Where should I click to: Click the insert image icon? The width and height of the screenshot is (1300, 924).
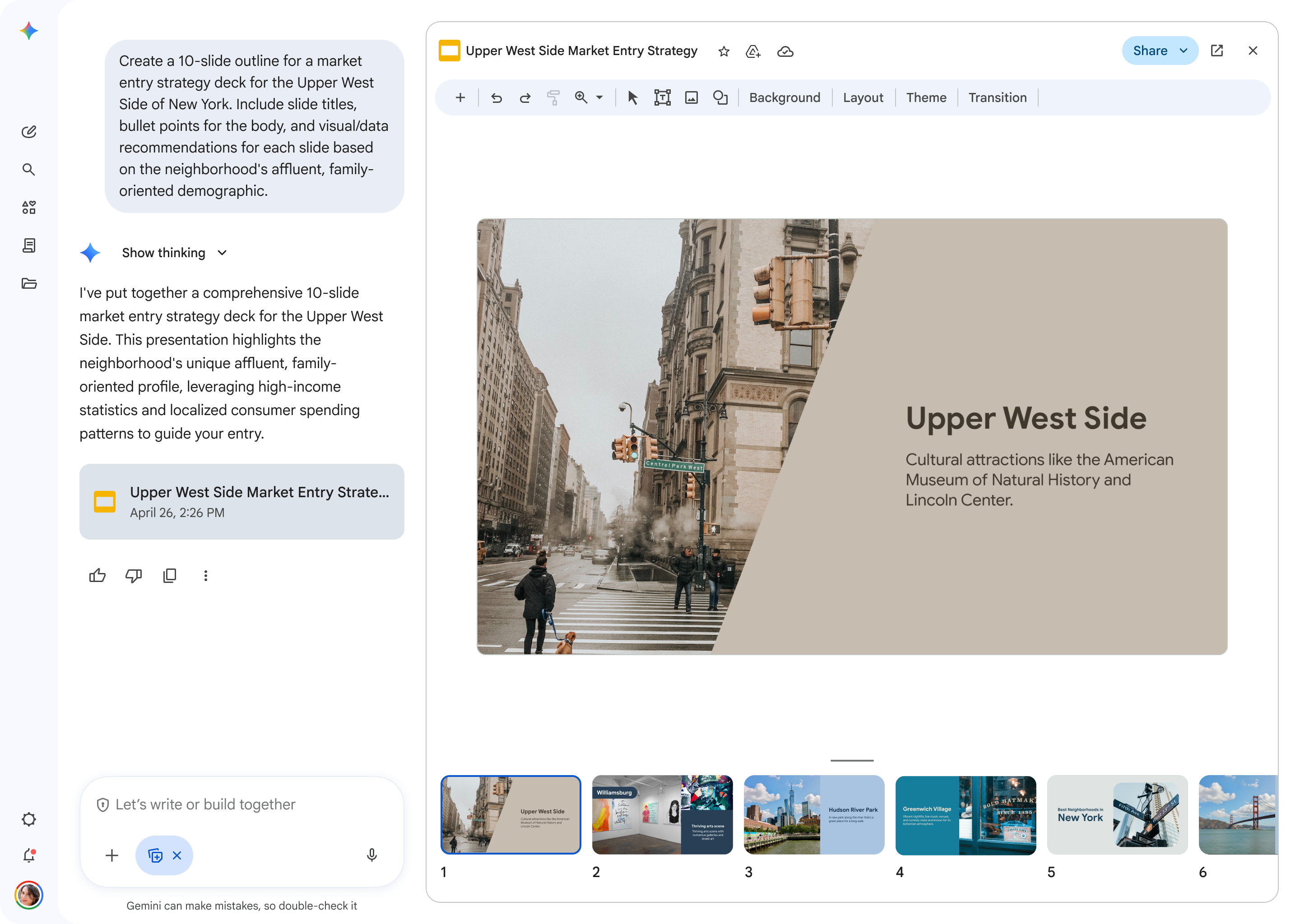pyautogui.click(x=691, y=97)
